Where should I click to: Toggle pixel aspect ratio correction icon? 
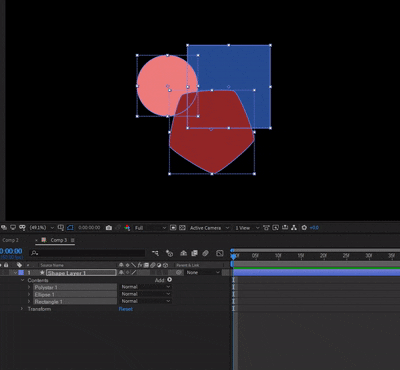pyautogui.click(x=266, y=228)
